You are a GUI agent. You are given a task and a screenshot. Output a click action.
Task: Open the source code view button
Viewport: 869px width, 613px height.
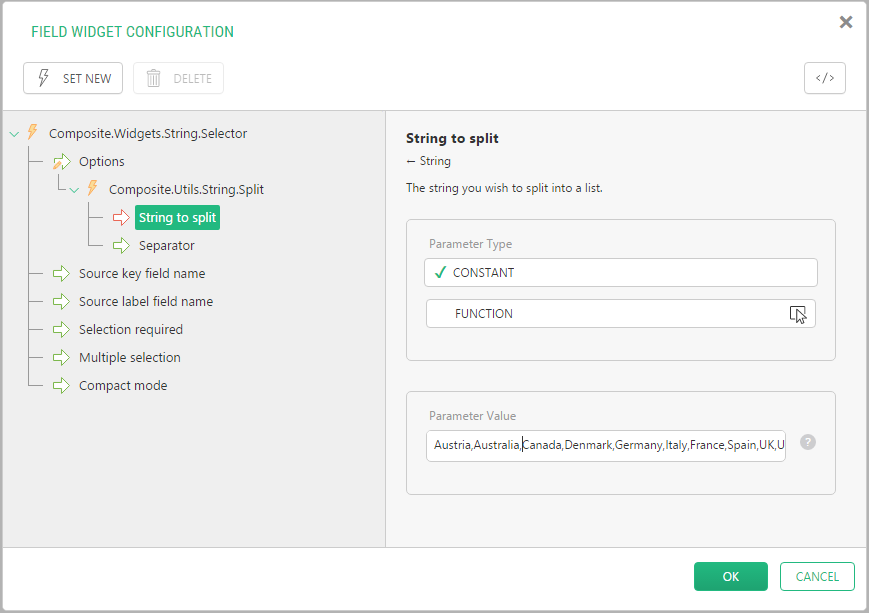[824, 78]
